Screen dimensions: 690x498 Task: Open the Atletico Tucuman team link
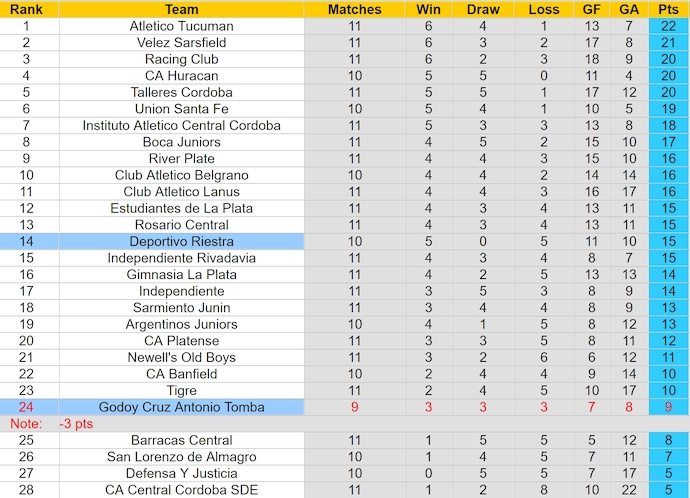tap(182, 26)
